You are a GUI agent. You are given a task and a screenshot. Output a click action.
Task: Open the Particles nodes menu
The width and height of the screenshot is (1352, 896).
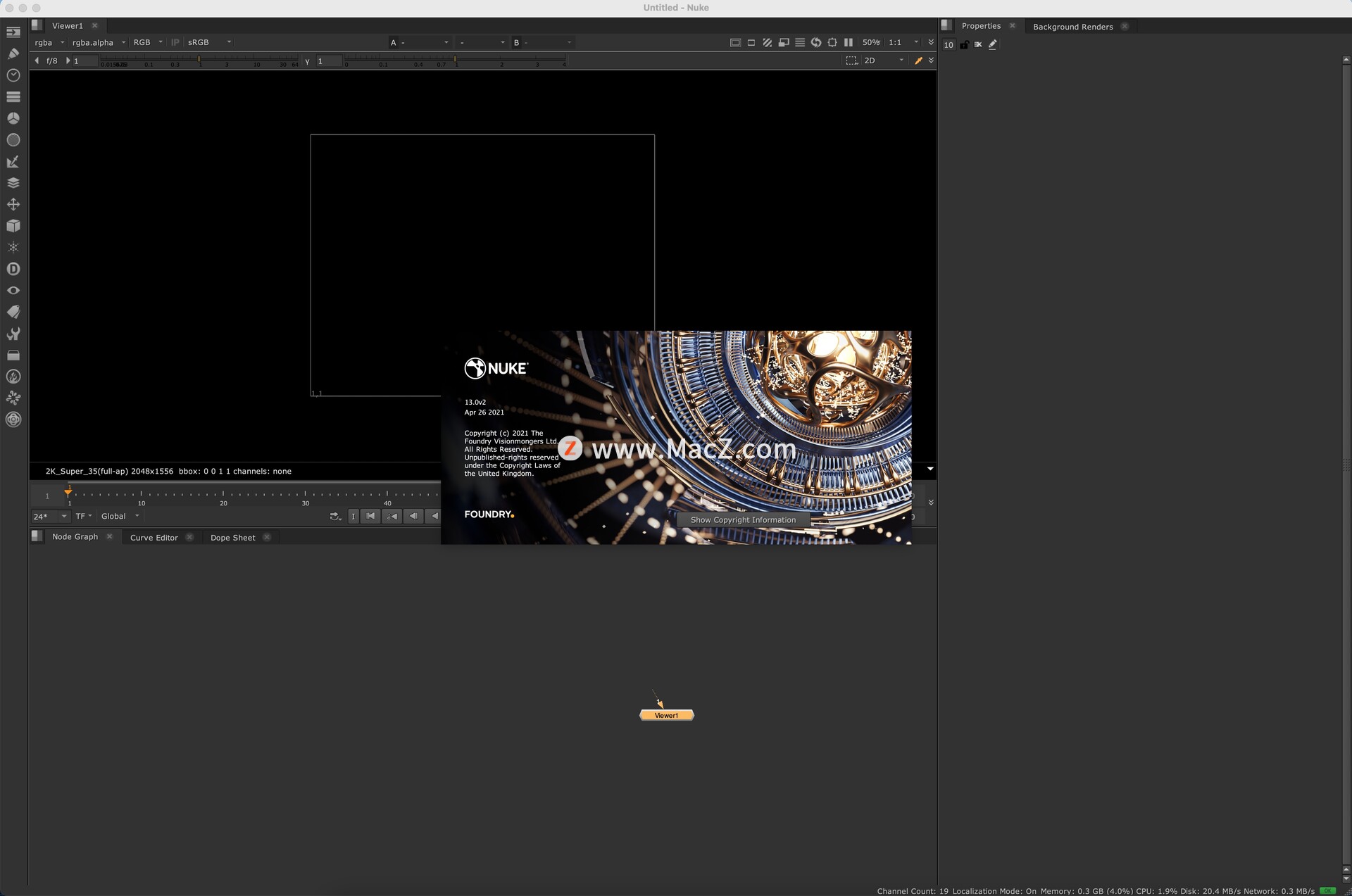13,247
